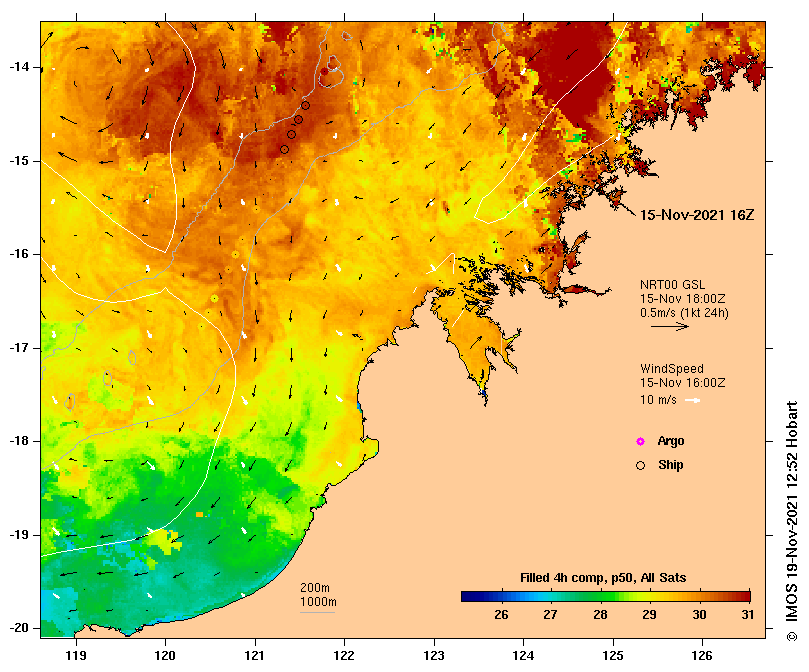This screenshot has width=809, height=672.
Task: Click the colorbar value 26
Action: pos(501,615)
